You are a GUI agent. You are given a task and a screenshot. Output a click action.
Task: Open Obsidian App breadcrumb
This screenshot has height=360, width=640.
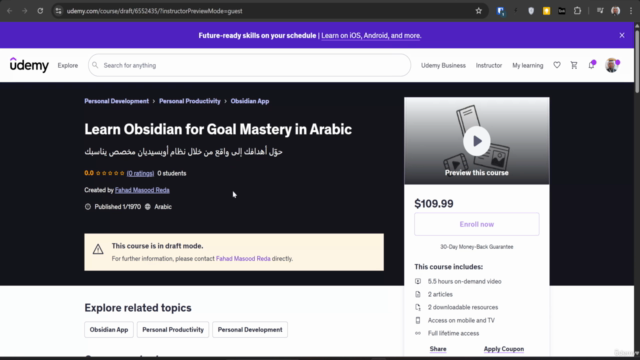[x=250, y=101]
